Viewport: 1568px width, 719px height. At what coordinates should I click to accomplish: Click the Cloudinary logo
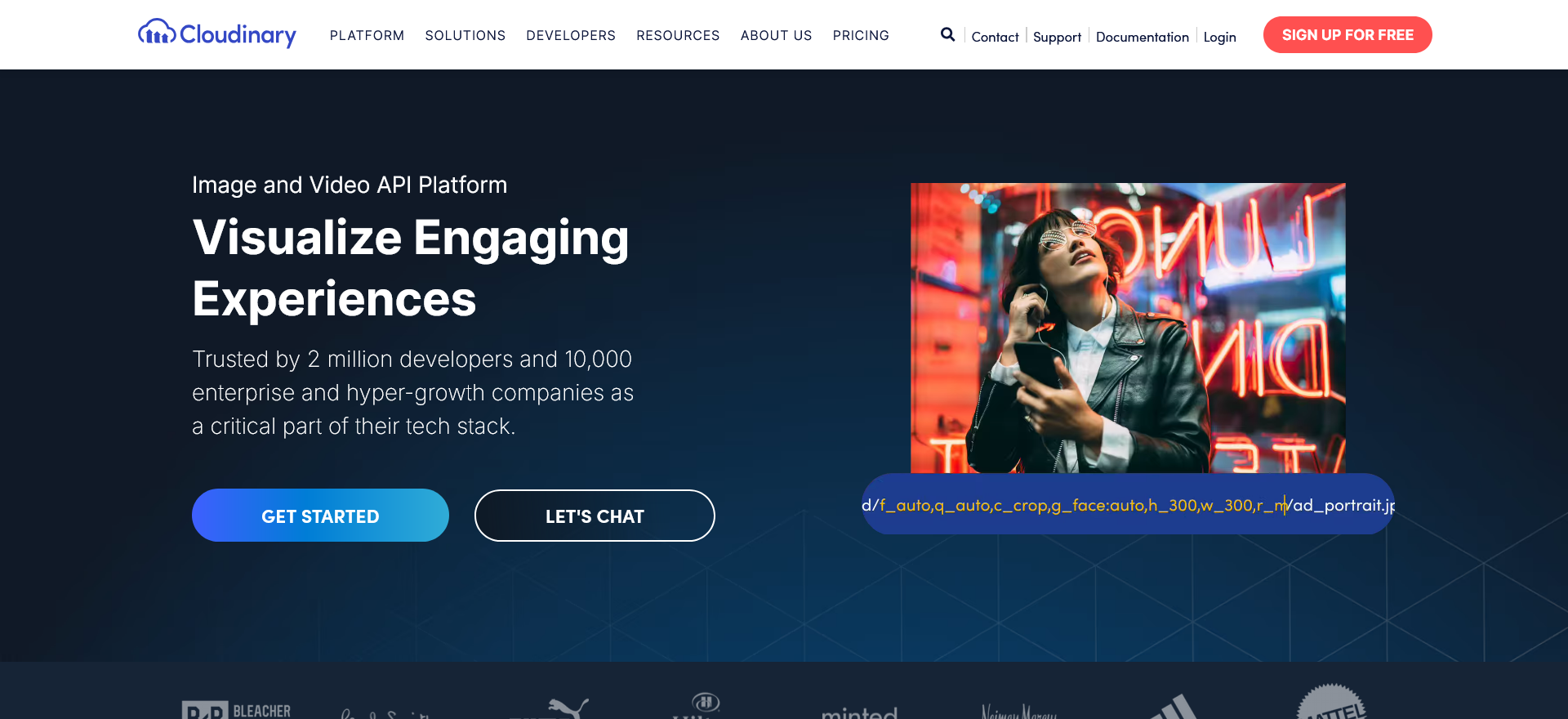[217, 34]
